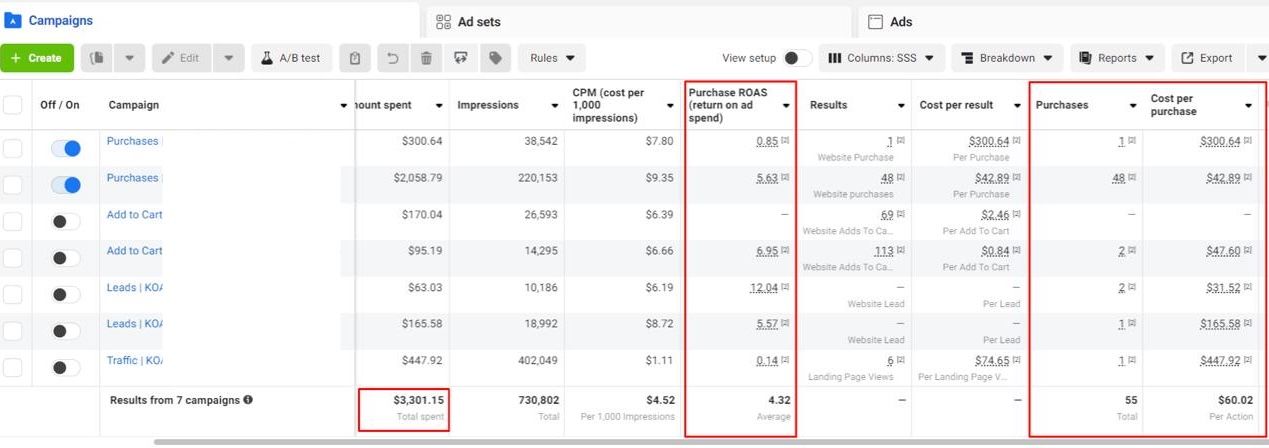The image size is (1269, 448).
Task: Turn off the first Purchases campaign toggle
Action: 66,148
